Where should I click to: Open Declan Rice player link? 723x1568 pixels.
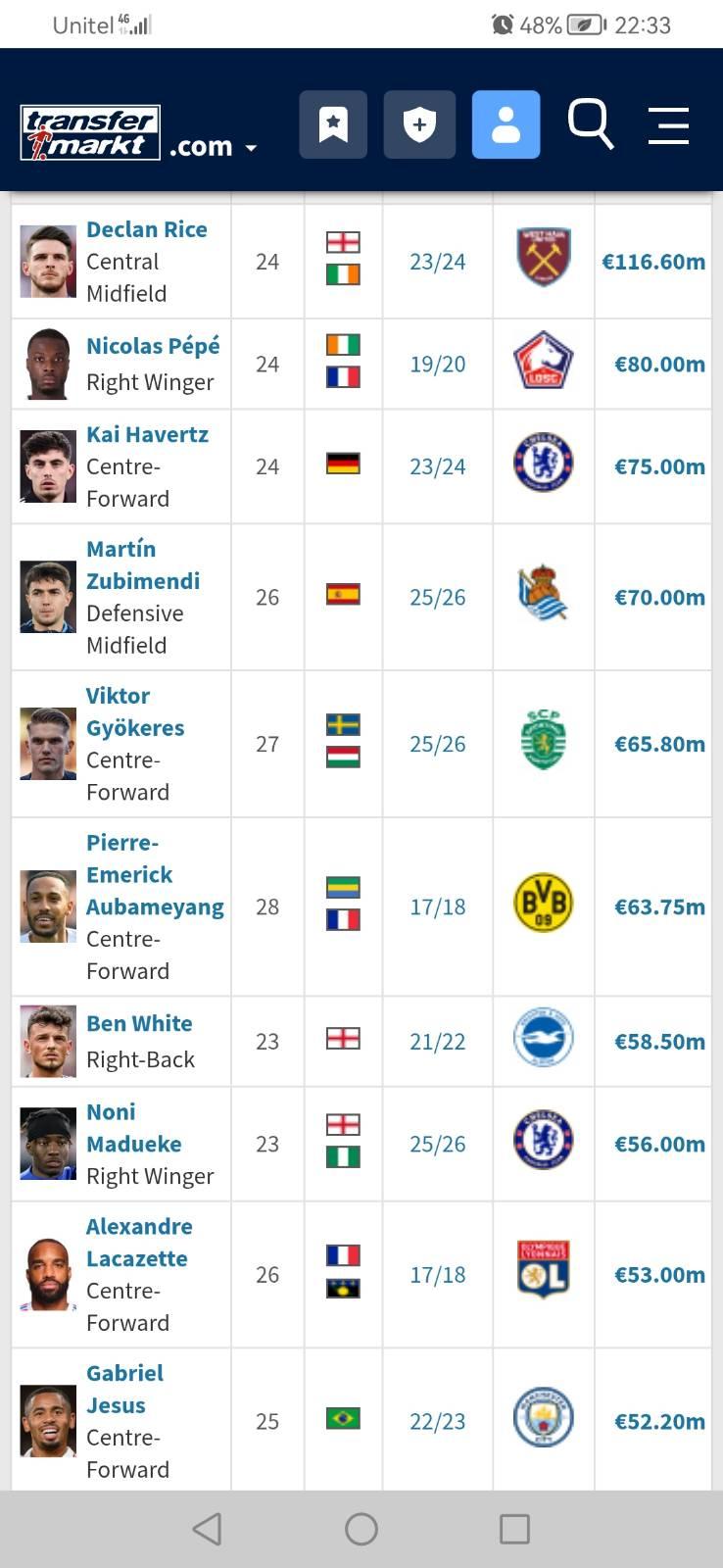147,229
